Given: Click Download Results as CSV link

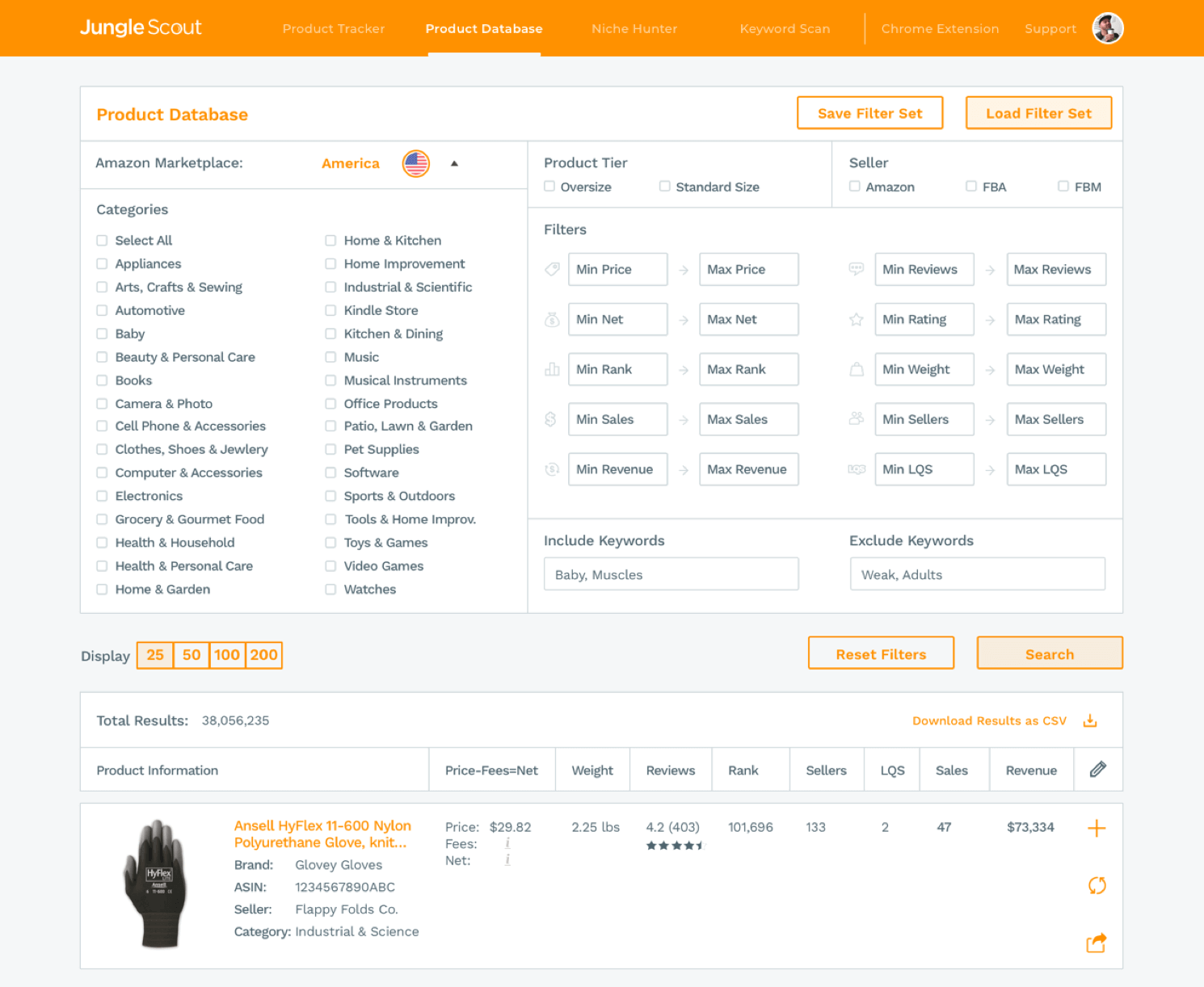Looking at the screenshot, I should pyautogui.click(x=989, y=720).
